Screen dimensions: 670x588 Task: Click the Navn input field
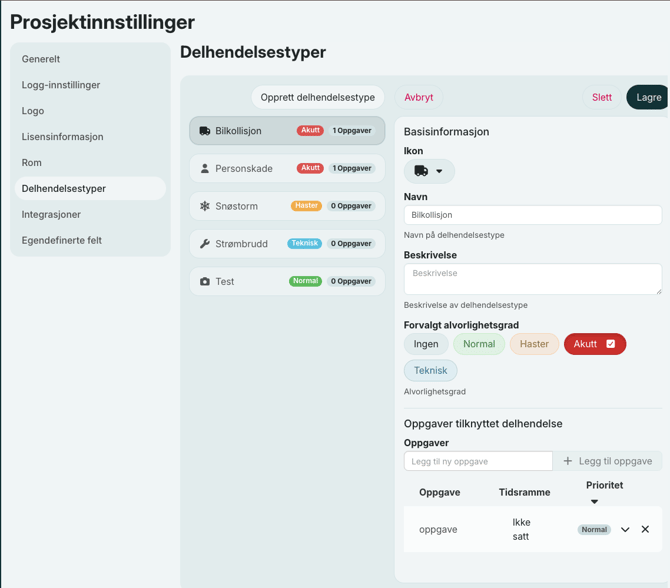pos(533,215)
